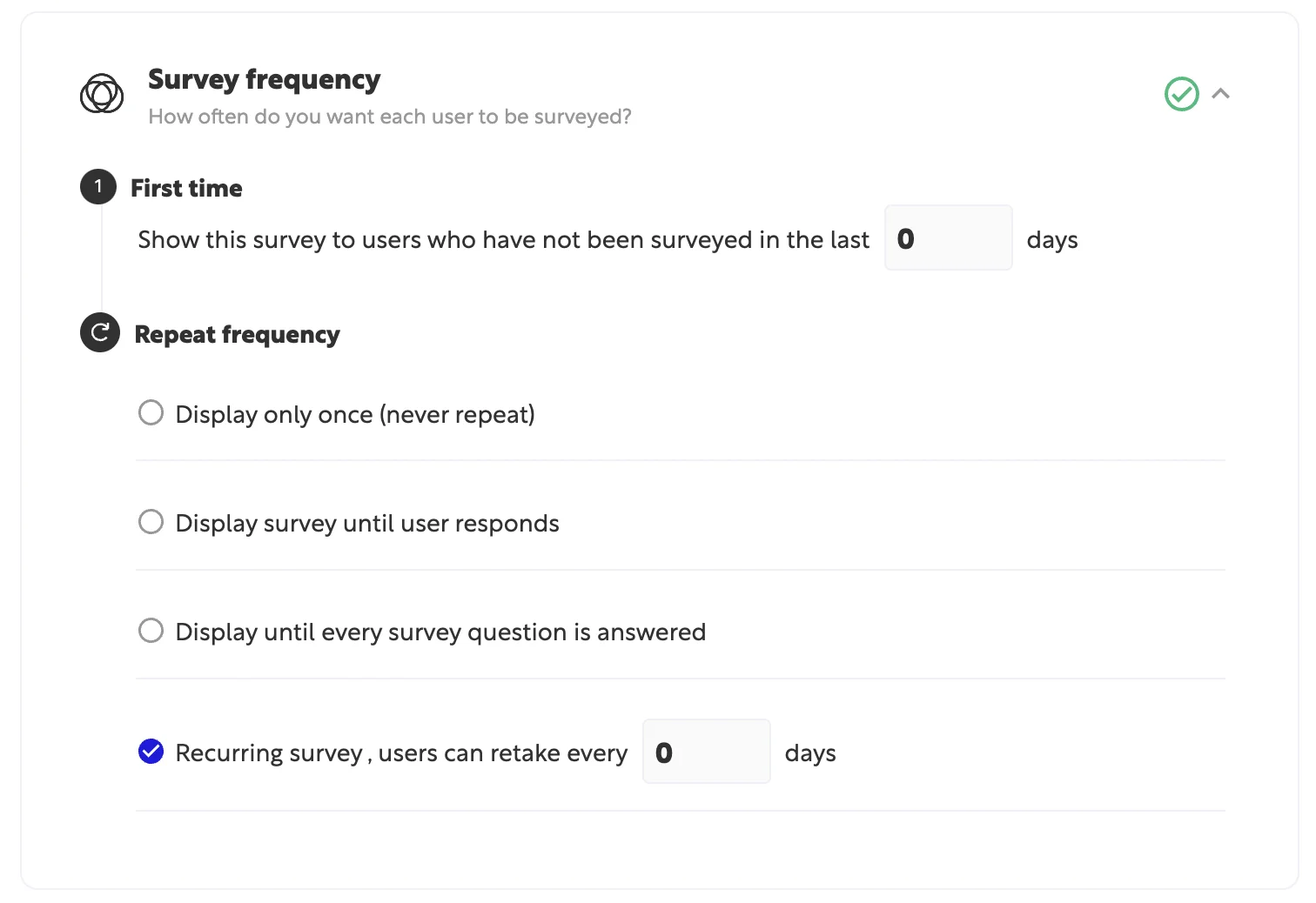
Task: Click the recurring survey days input field
Action: click(x=706, y=752)
